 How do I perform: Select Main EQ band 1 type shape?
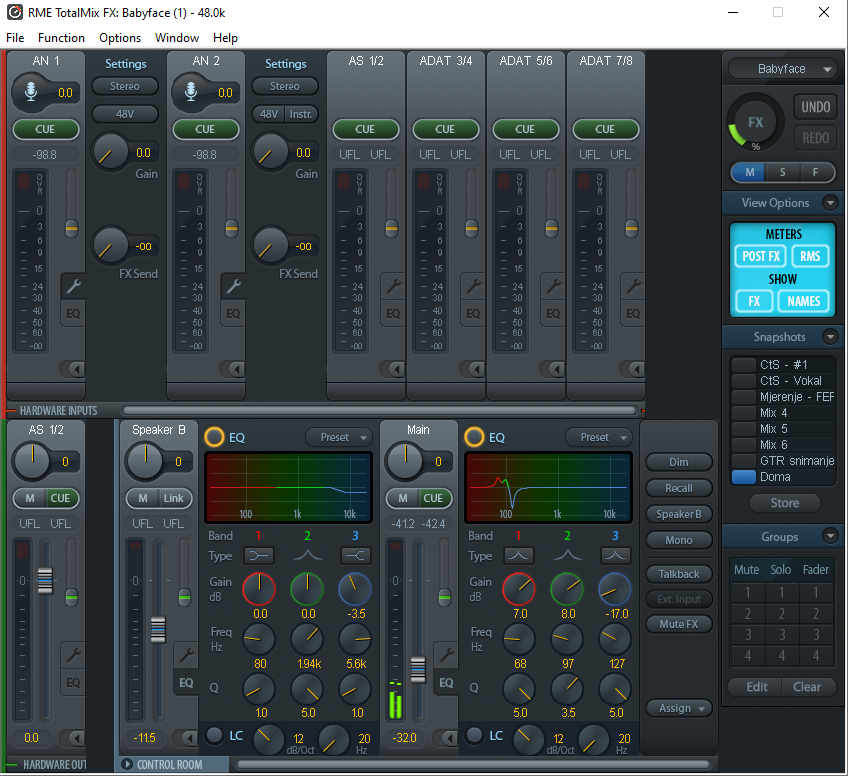point(519,556)
